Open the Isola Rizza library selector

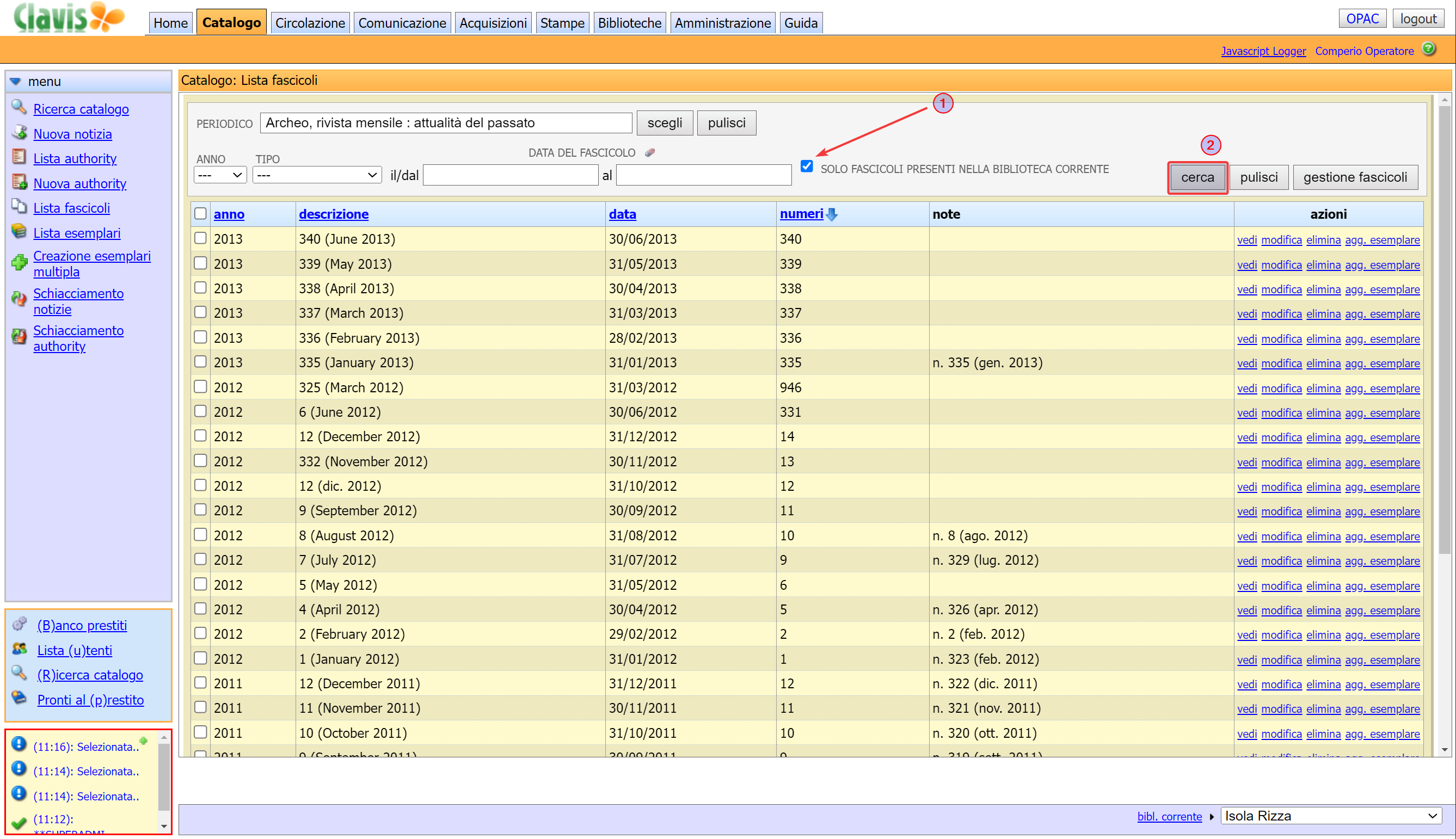click(x=1330, y=816)
